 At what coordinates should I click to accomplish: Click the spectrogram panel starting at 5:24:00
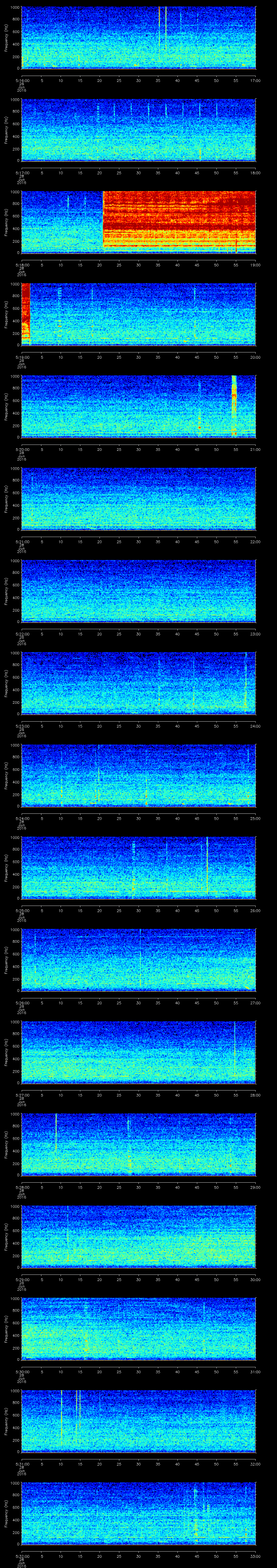138,775
